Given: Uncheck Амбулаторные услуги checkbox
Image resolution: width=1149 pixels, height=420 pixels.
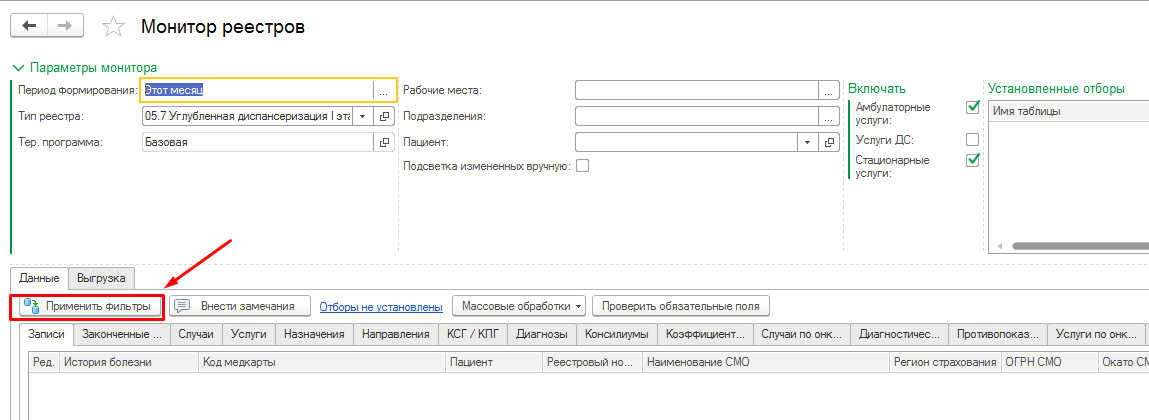Looking at the screenshot, I should click(972, 107).
